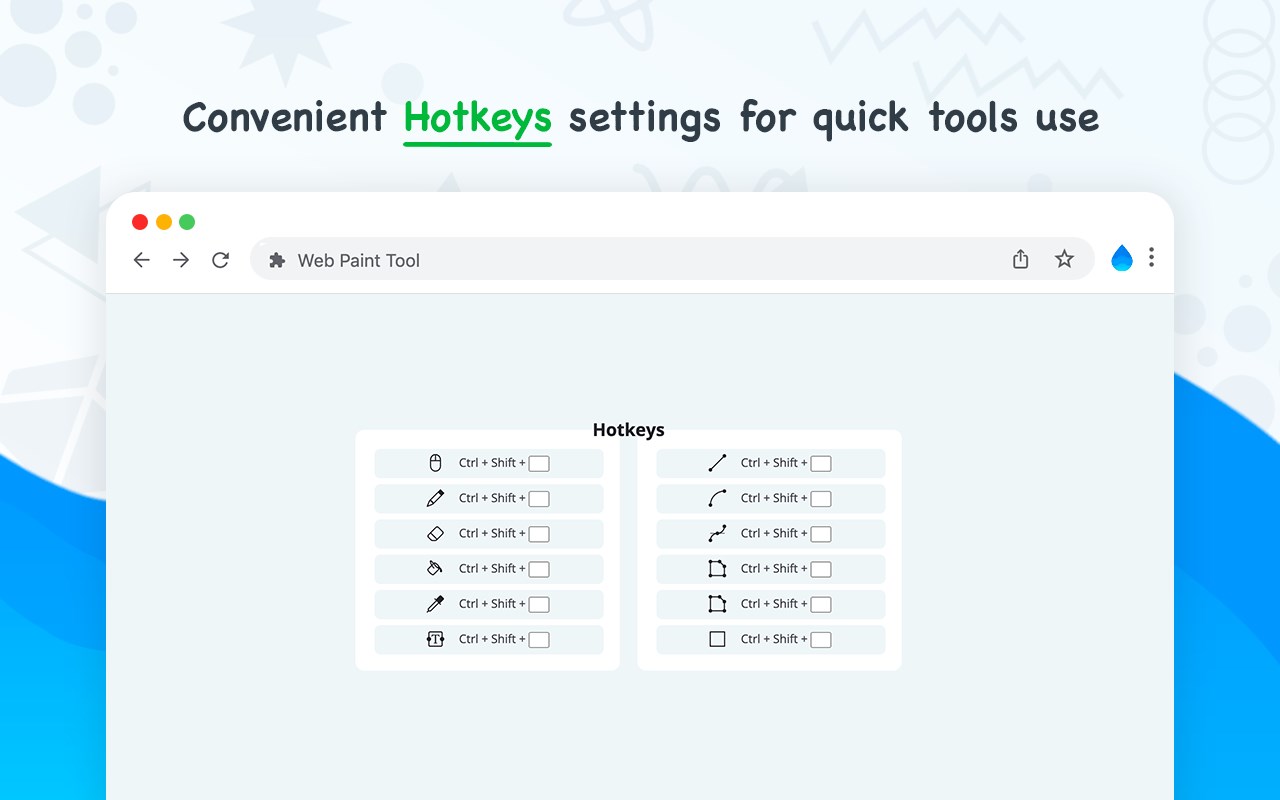Image resolution: width=1280 pixels, height=800 pixels.
Task: Click the straight line tool icon
Action: [717, 463]
